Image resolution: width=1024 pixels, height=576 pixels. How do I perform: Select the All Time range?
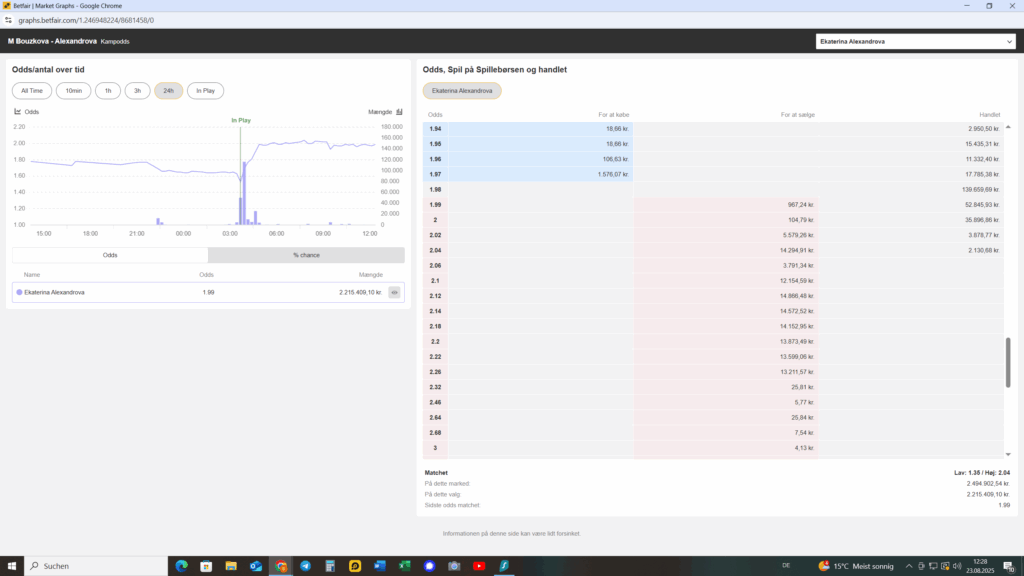coord(31,91)
